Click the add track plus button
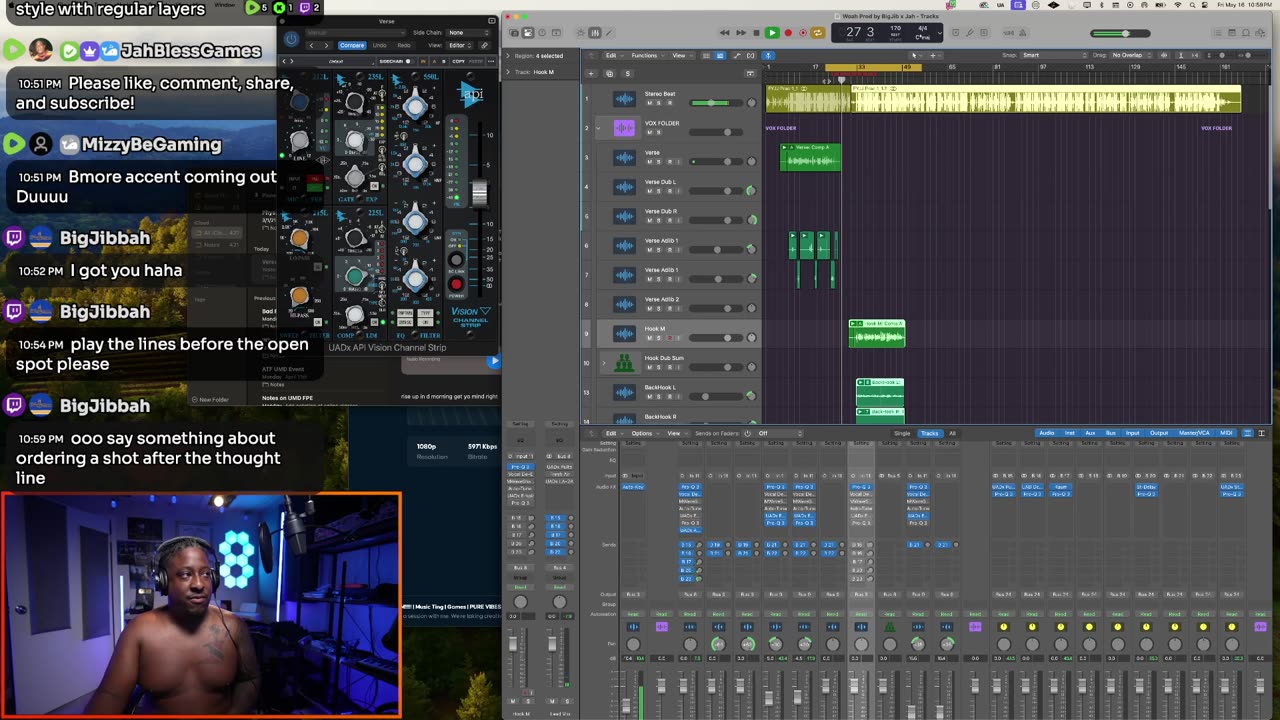This screenshot has width=1280, height=720. (x=591, y=73)
